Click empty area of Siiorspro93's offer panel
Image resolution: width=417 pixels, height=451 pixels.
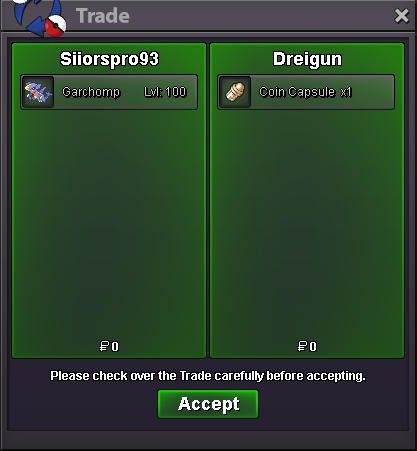(x=109, y=220)
